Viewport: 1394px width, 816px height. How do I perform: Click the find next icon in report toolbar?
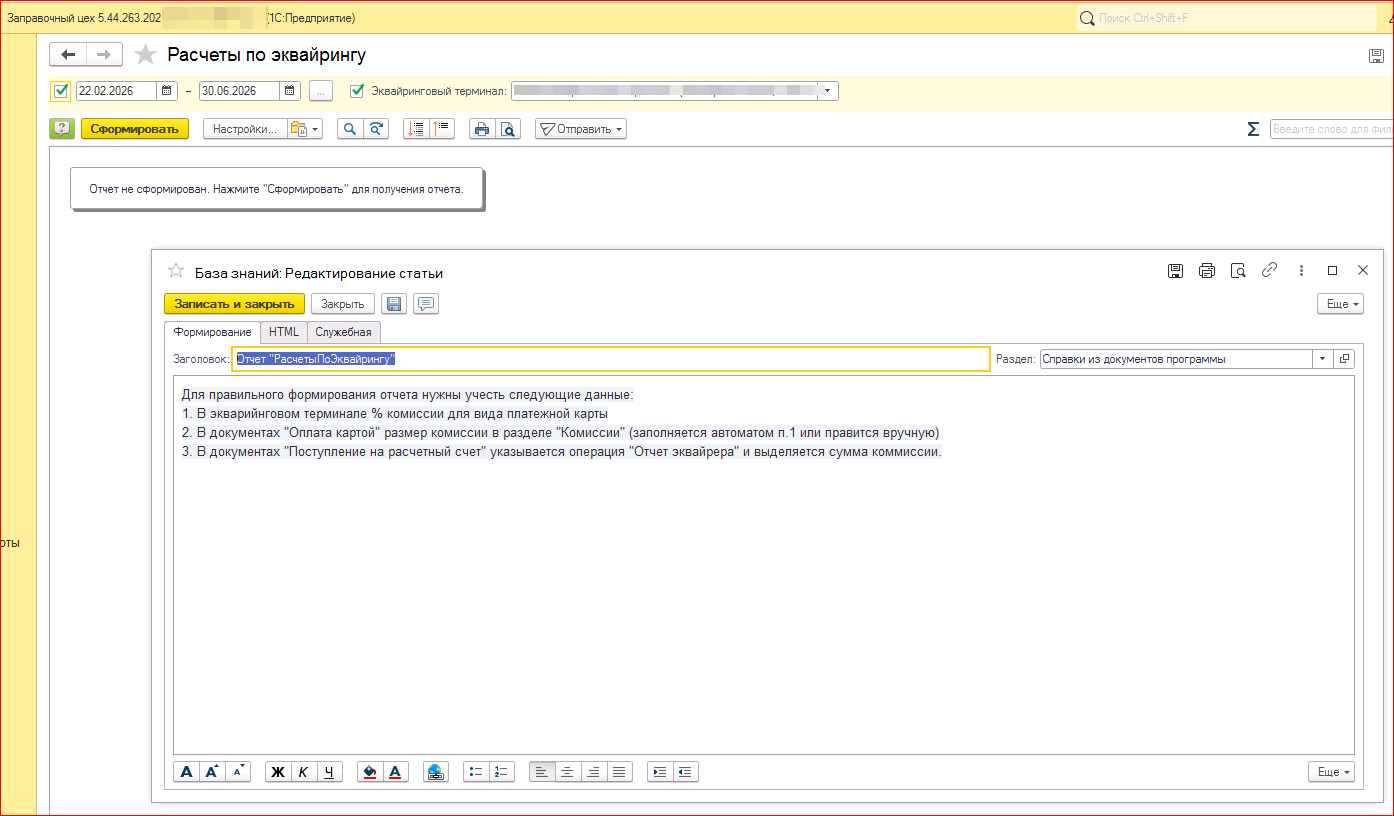(x=376, y=129)
